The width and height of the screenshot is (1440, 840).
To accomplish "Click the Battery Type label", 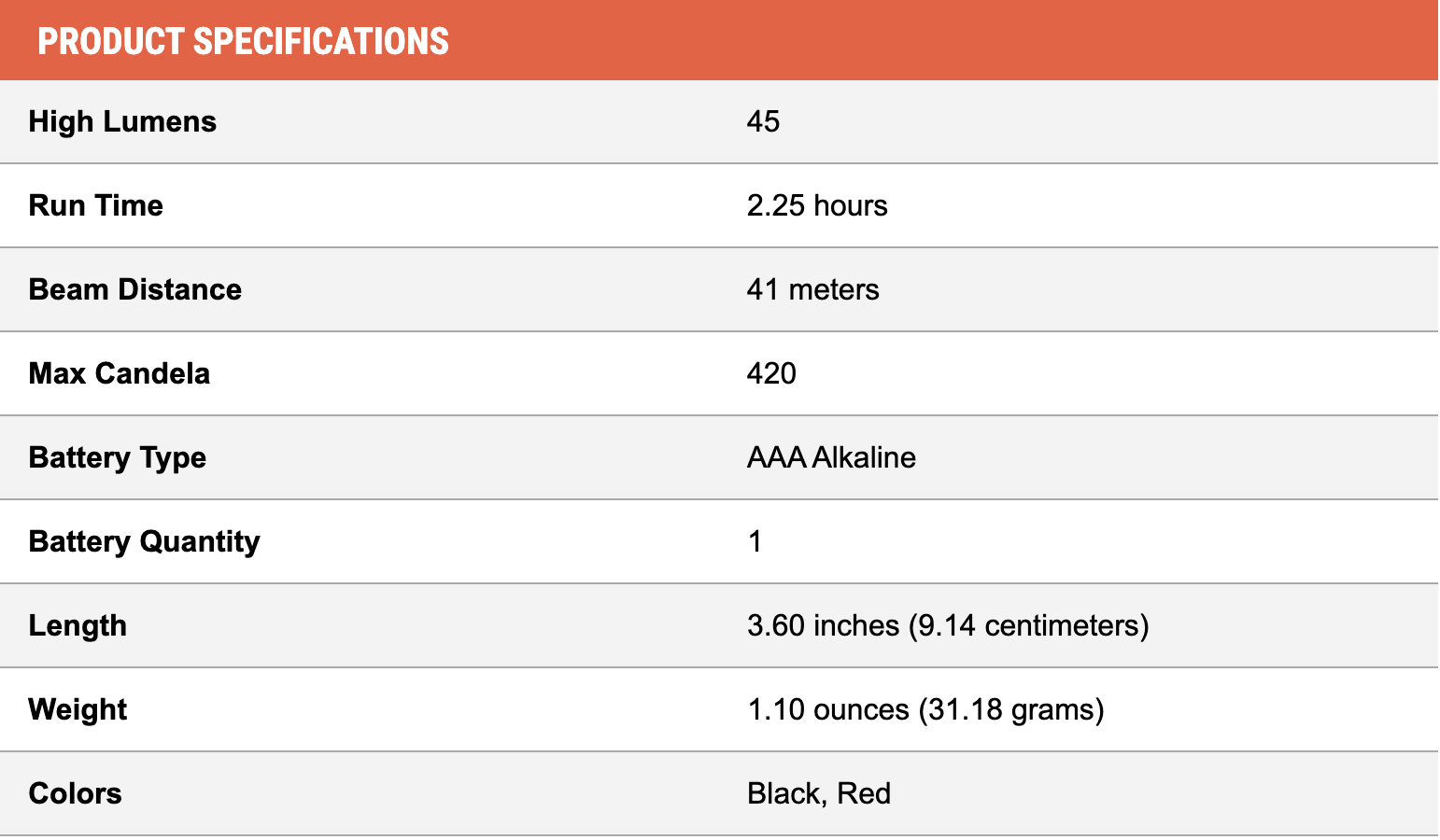I will (x=117, y=457).
